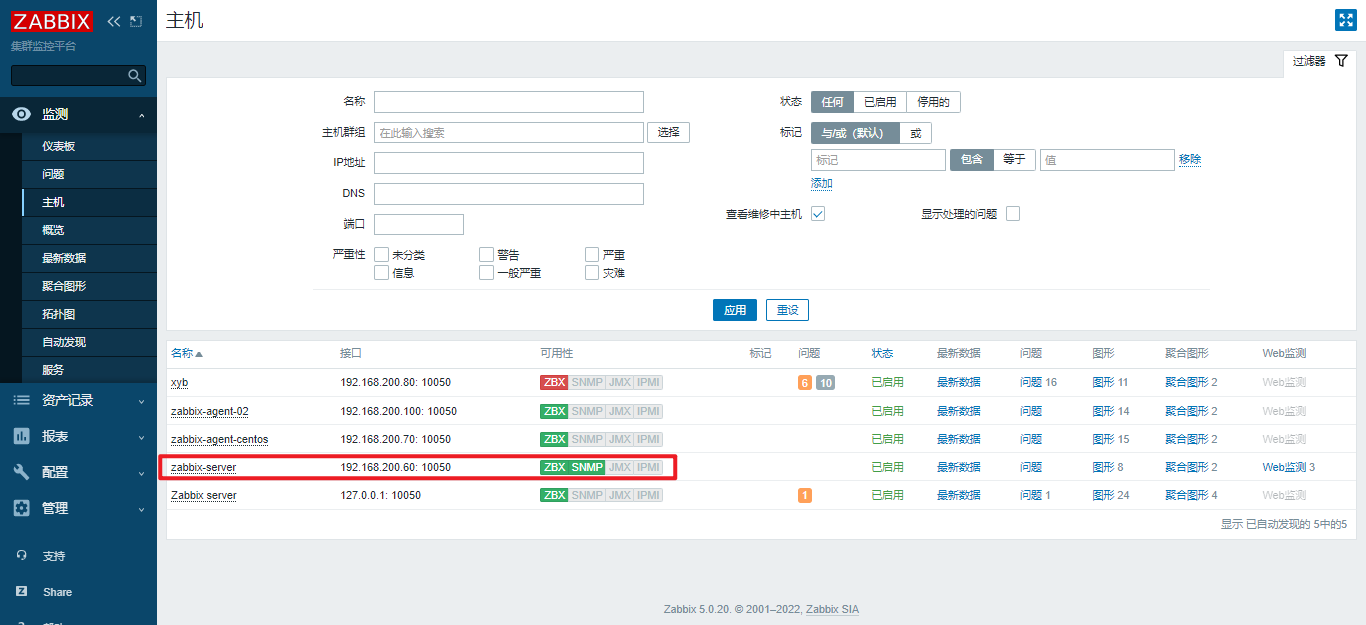Click Zabbix SIA footer link
Screen dimensions: 1366x625
832,609
